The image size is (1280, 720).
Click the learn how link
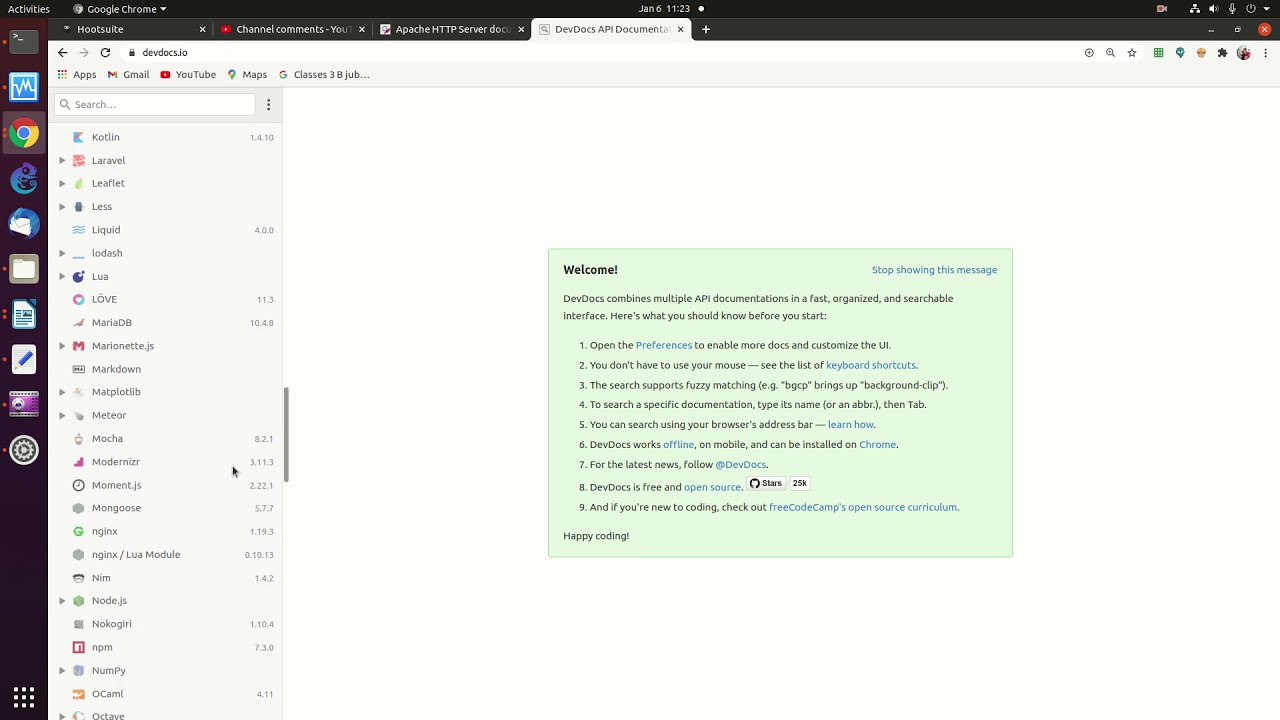851,424
